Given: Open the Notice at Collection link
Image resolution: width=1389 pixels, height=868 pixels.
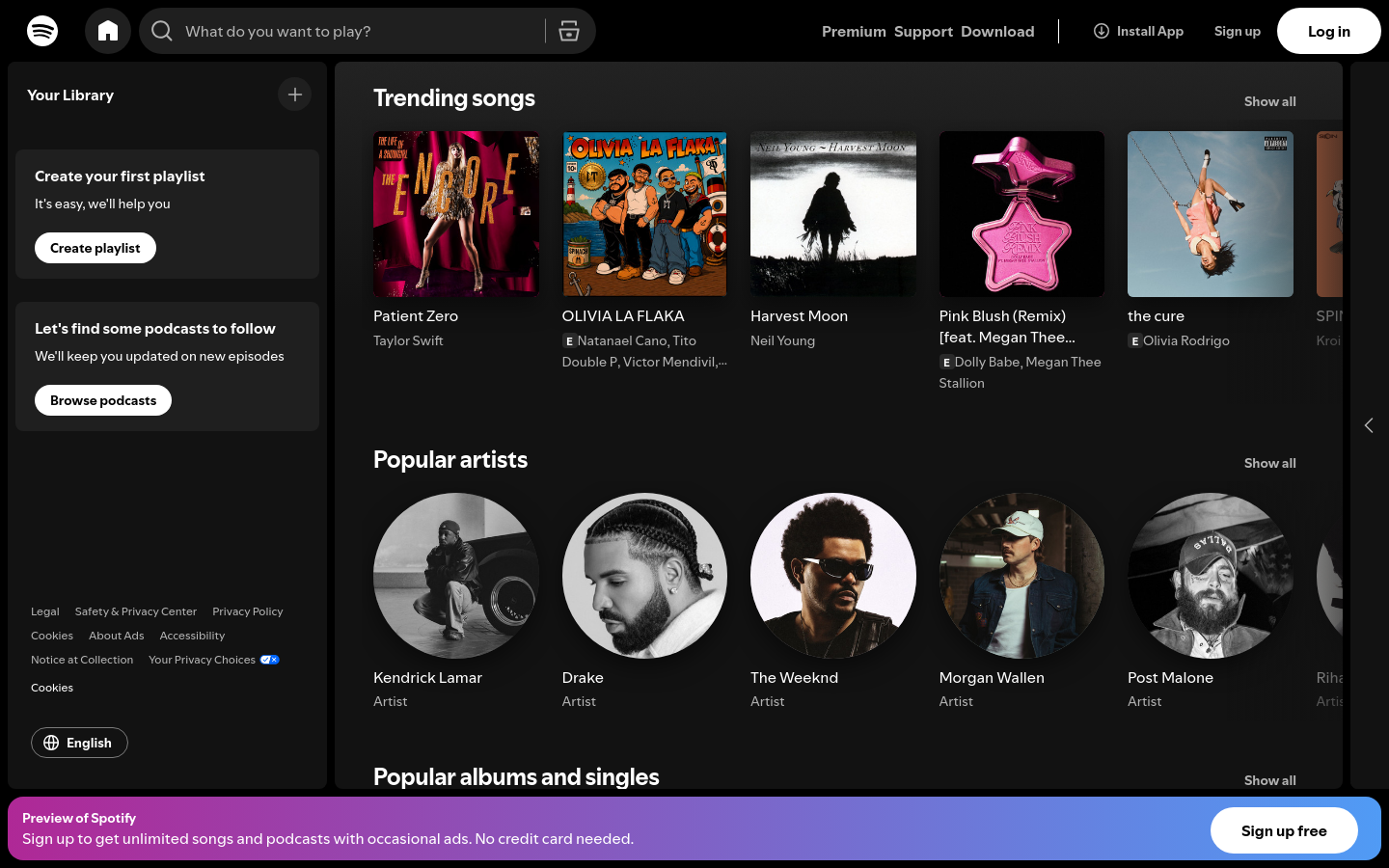Looking at the screenshot, I should 82,660.
